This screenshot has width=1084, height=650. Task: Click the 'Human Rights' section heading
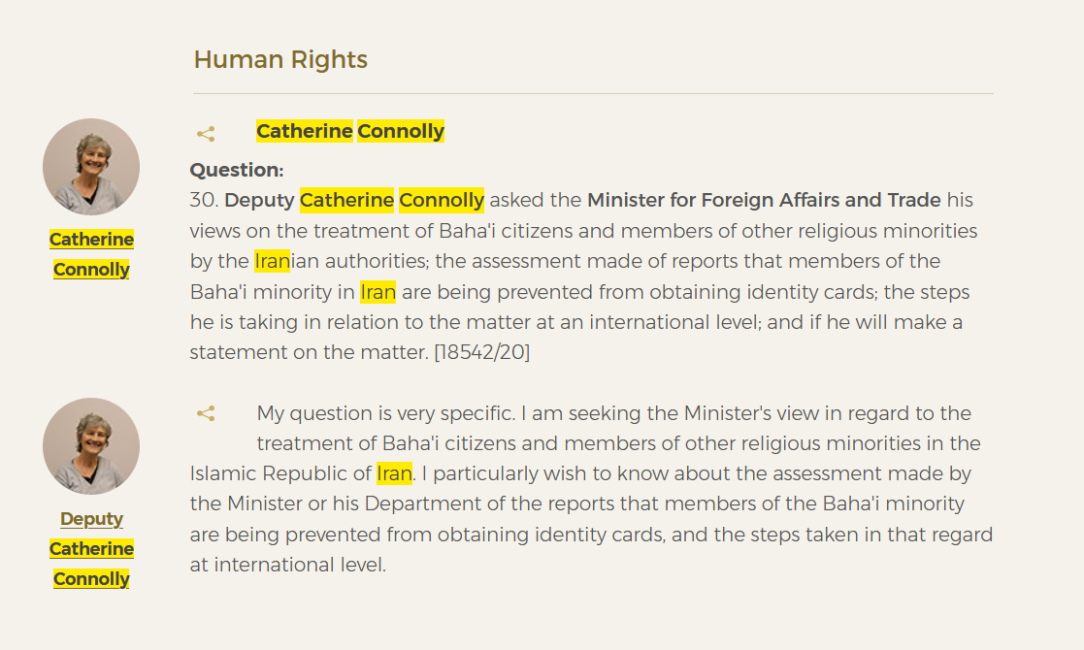point(281,59)
